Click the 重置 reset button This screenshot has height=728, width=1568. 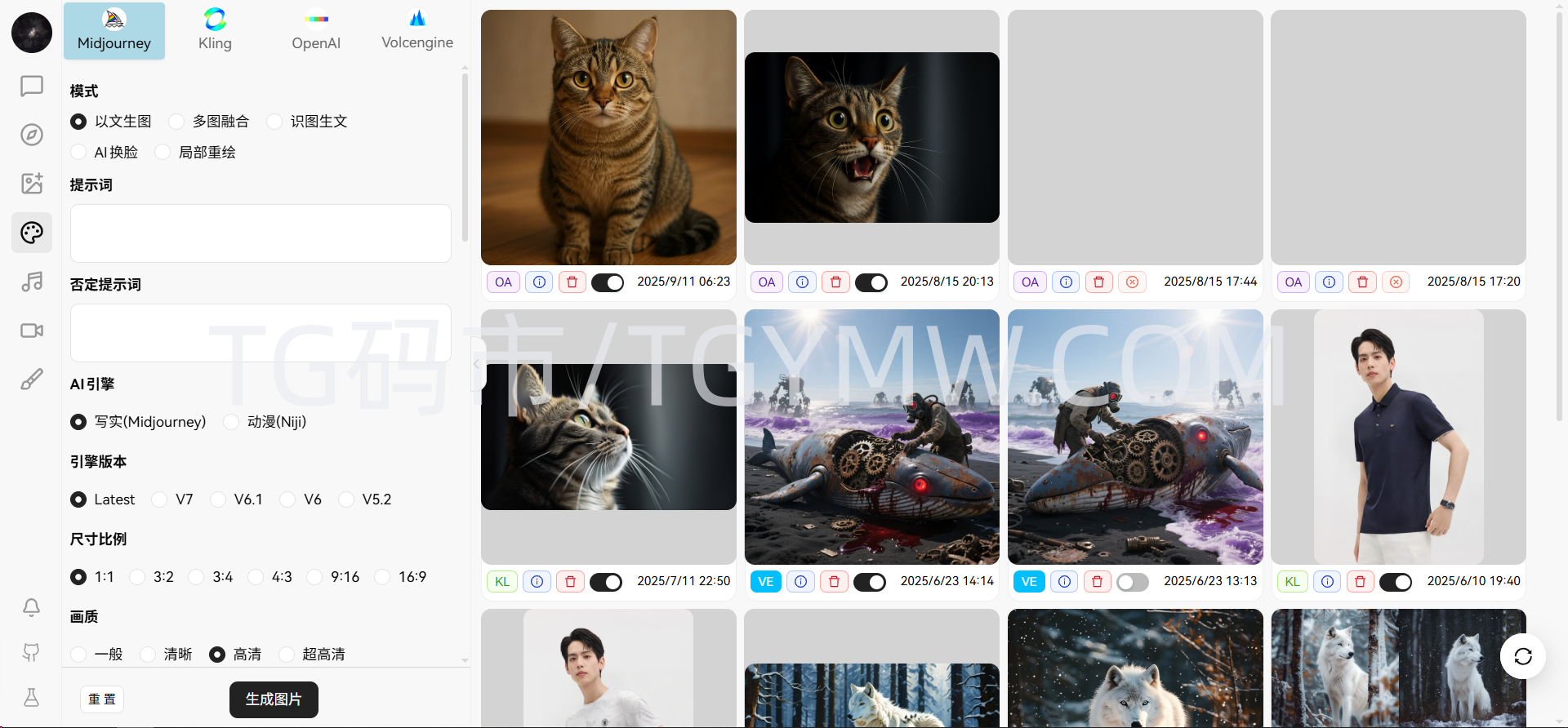[x=102, y=699]
